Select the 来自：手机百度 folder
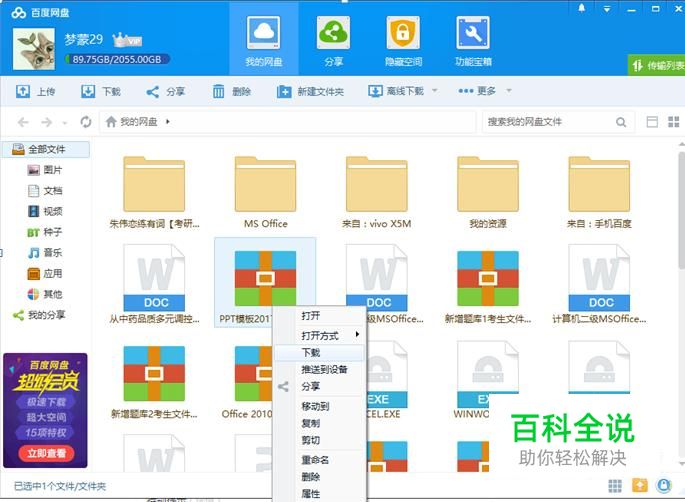This screenshot has width=685, height=502. (x=599, y=192)
